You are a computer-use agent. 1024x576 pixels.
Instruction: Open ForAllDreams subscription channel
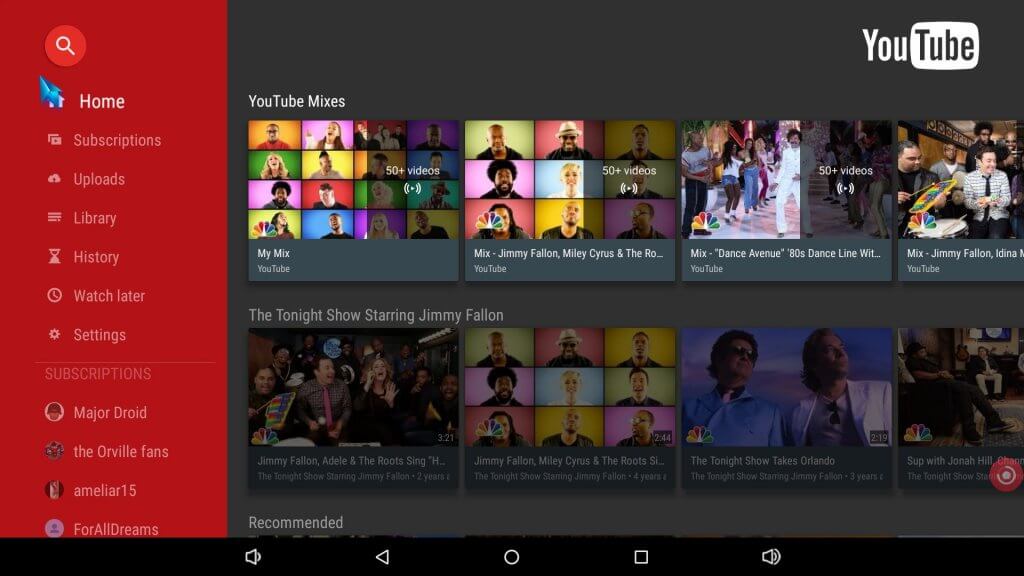(x=115, y=529)
